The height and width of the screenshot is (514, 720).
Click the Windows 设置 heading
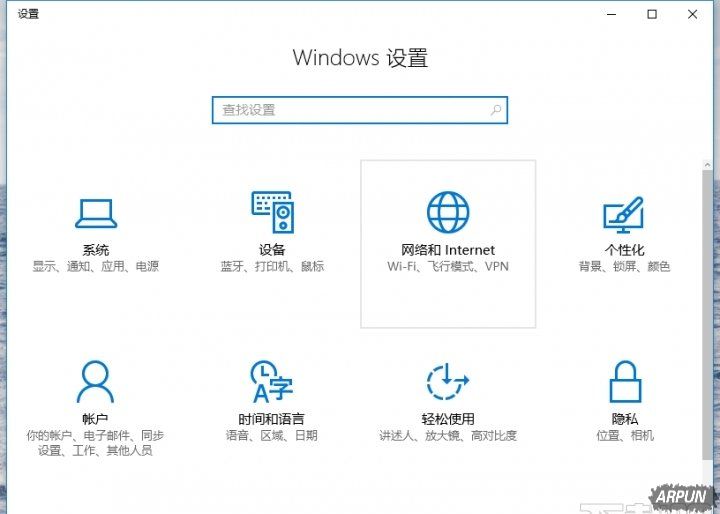360,58
